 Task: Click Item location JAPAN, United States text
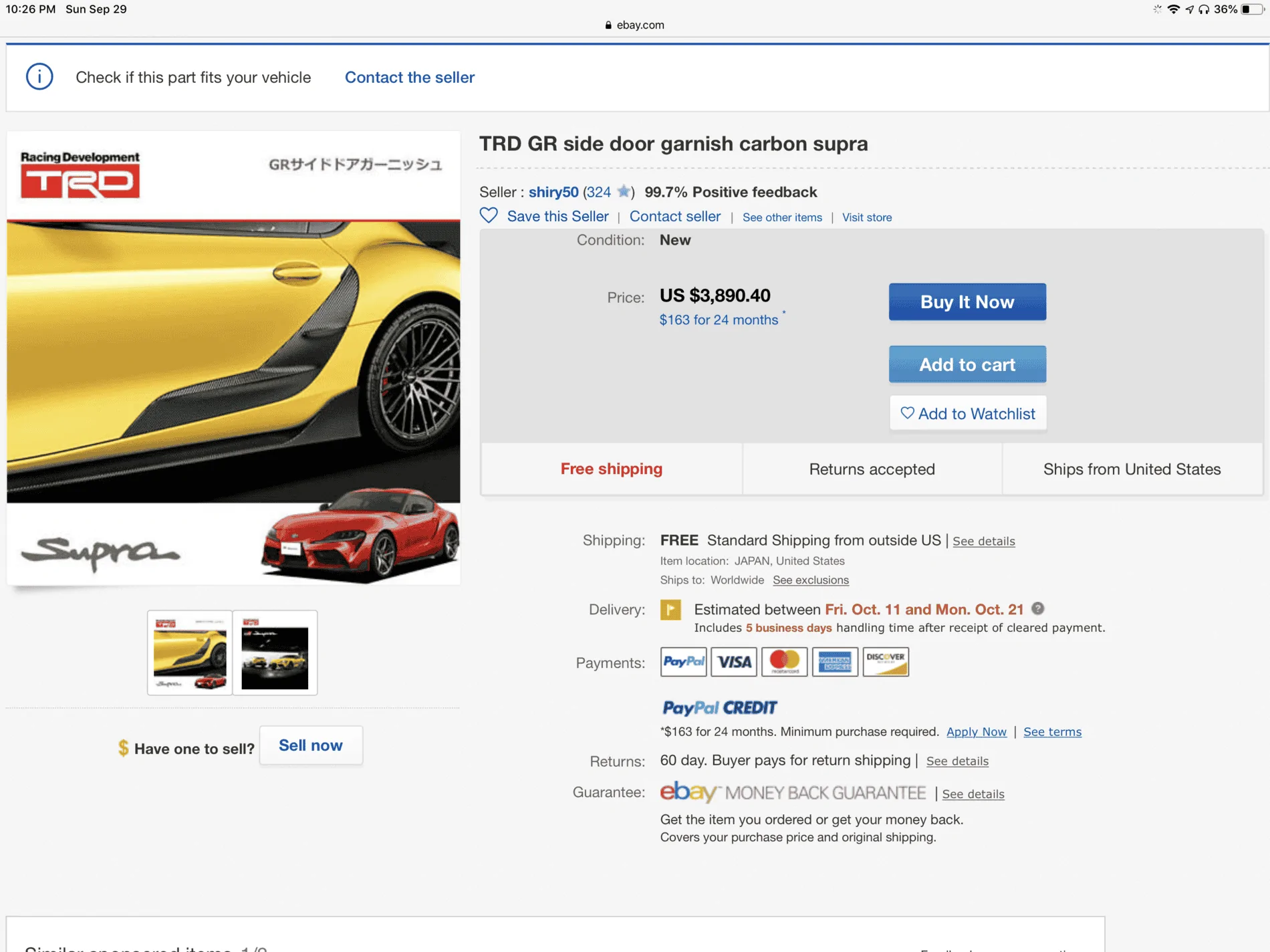tap(753, 561)
